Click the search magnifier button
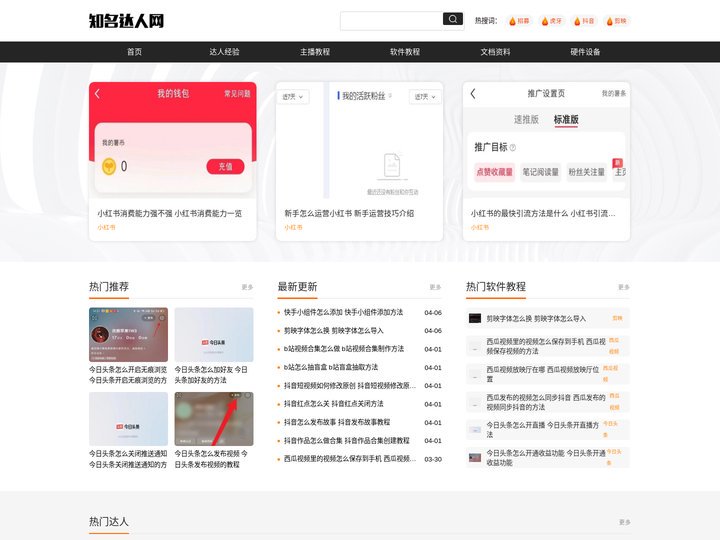Image resolution: width=720 pixels, height=540 pixels. point(452,19)
